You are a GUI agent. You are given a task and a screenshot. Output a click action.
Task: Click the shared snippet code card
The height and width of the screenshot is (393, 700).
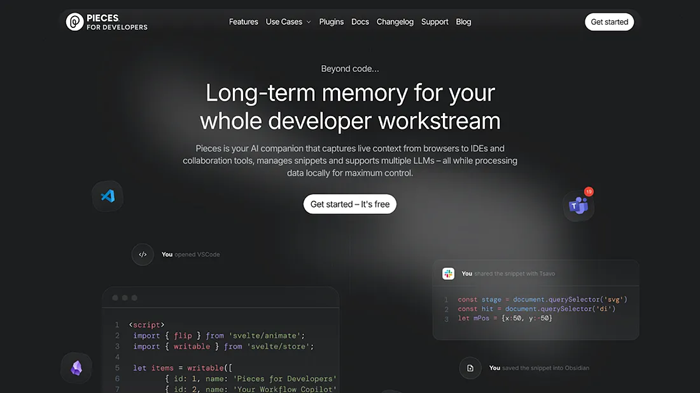tap(536, 300)
